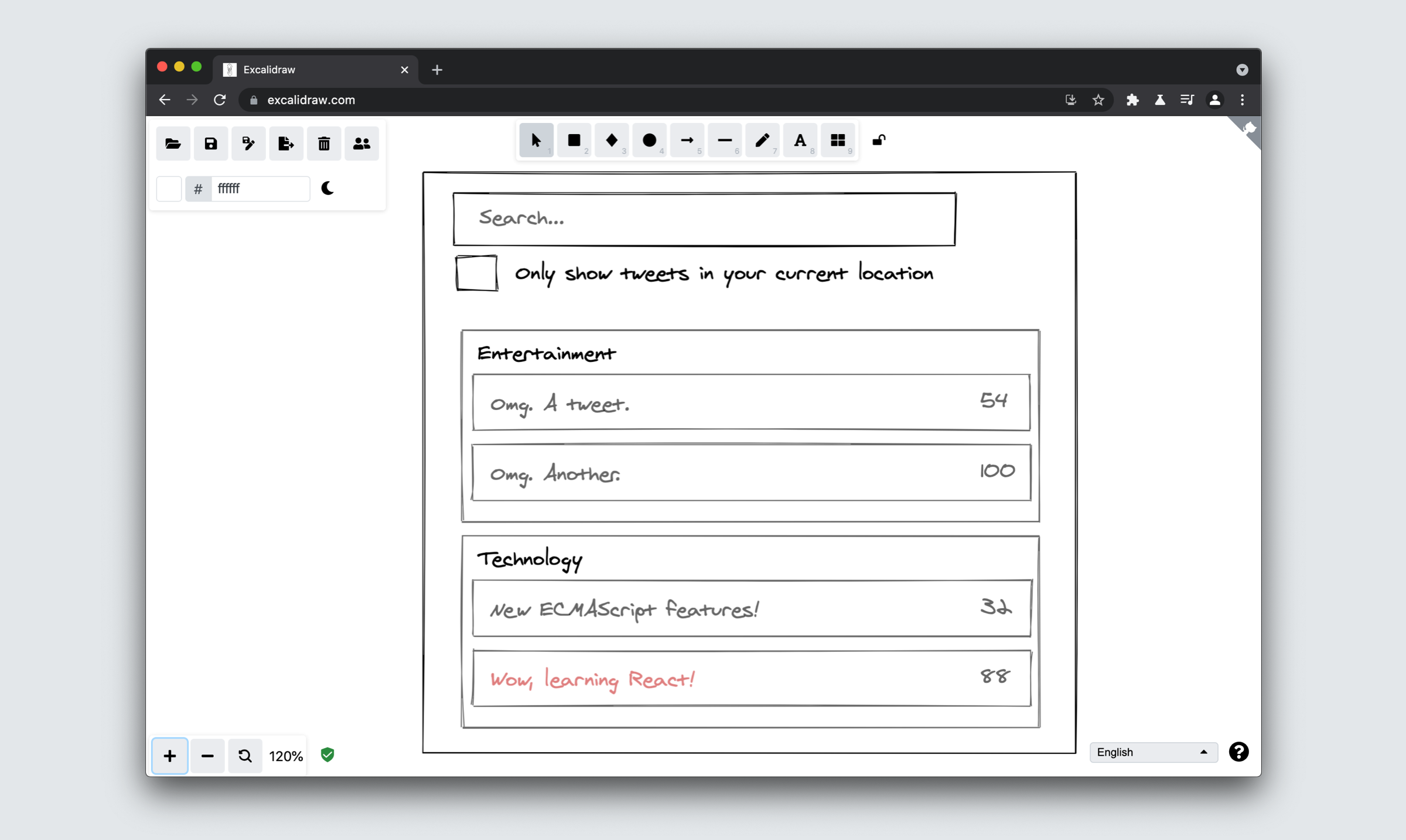This screenshot has height=840, width=1406.
Task: Click the install app icon in address bar
Action: click(1071, 100)
